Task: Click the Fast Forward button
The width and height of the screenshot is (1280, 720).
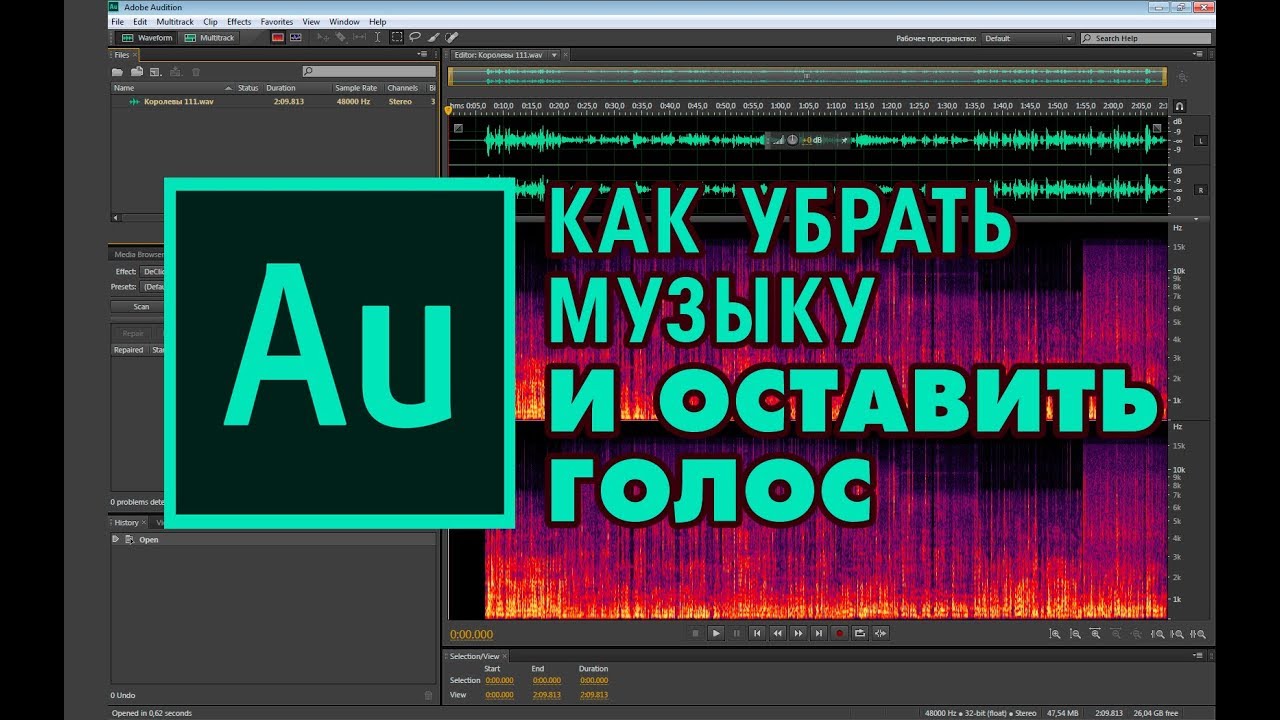Action: click(x=799, y=633)
